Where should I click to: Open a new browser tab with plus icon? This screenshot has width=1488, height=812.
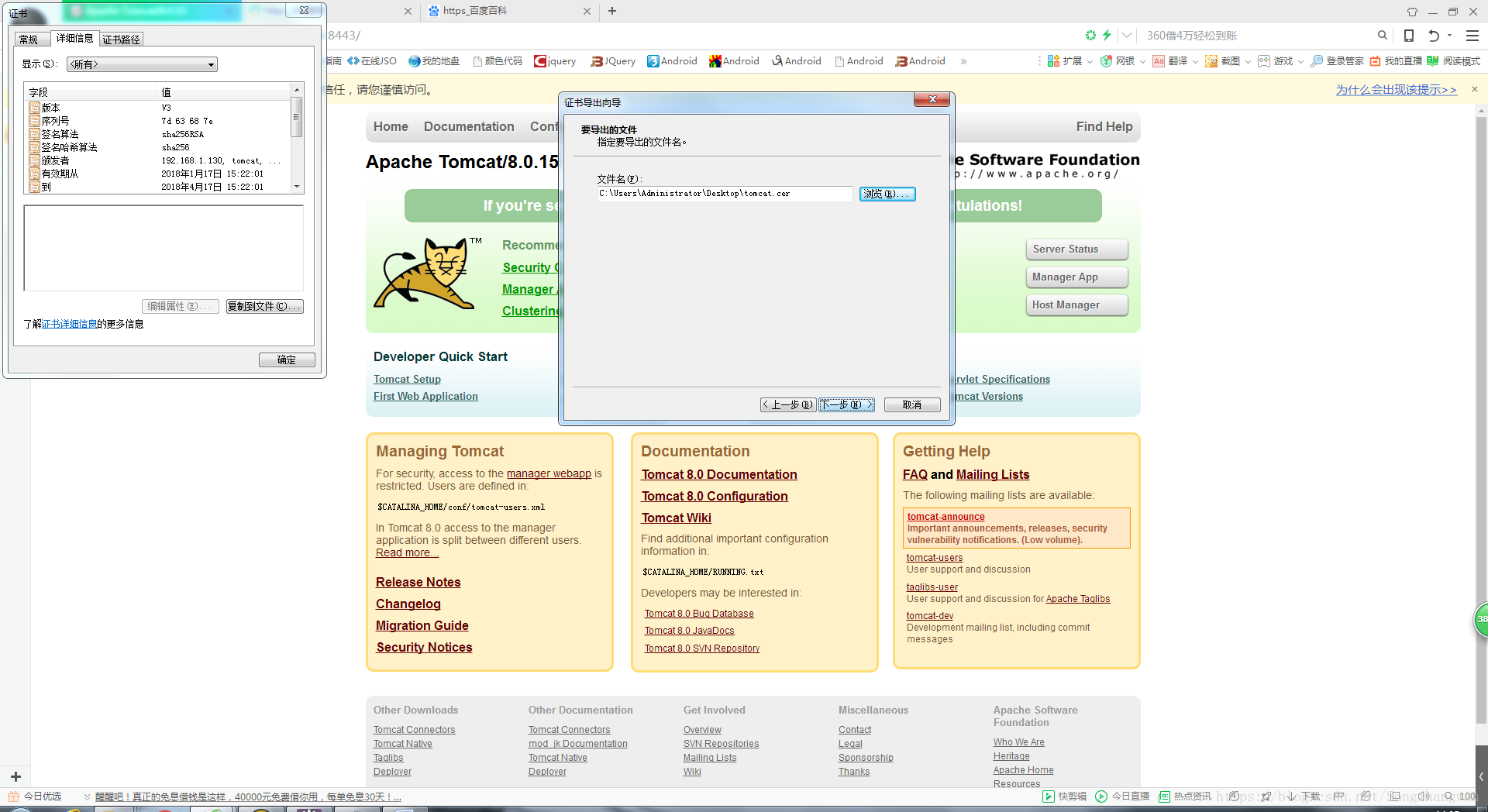[612, 11]
